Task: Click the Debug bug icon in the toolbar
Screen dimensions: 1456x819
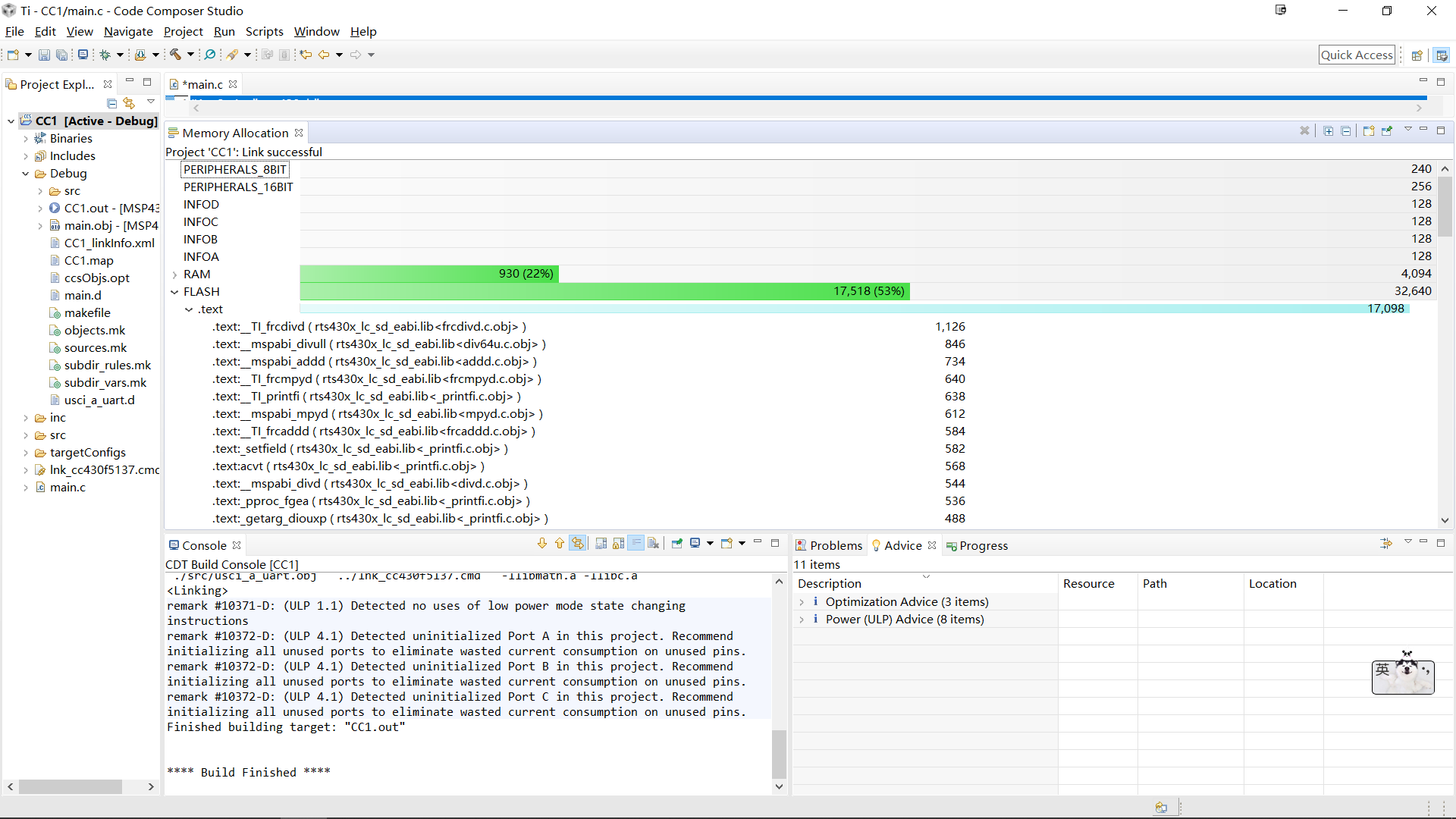Action: (105, 55)
